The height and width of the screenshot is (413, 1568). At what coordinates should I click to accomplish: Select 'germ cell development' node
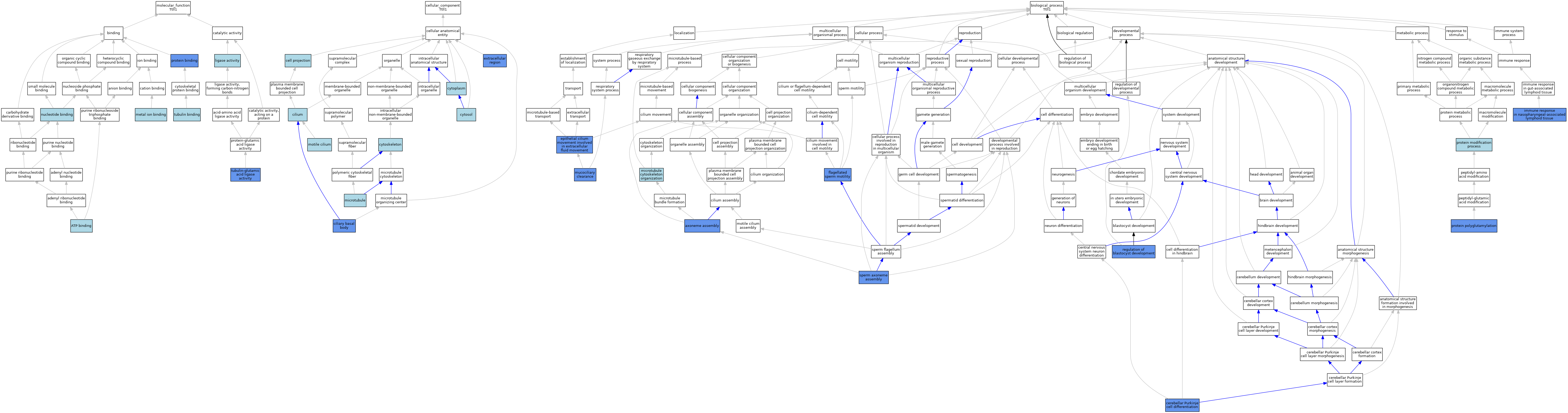(x=919, y=174)
